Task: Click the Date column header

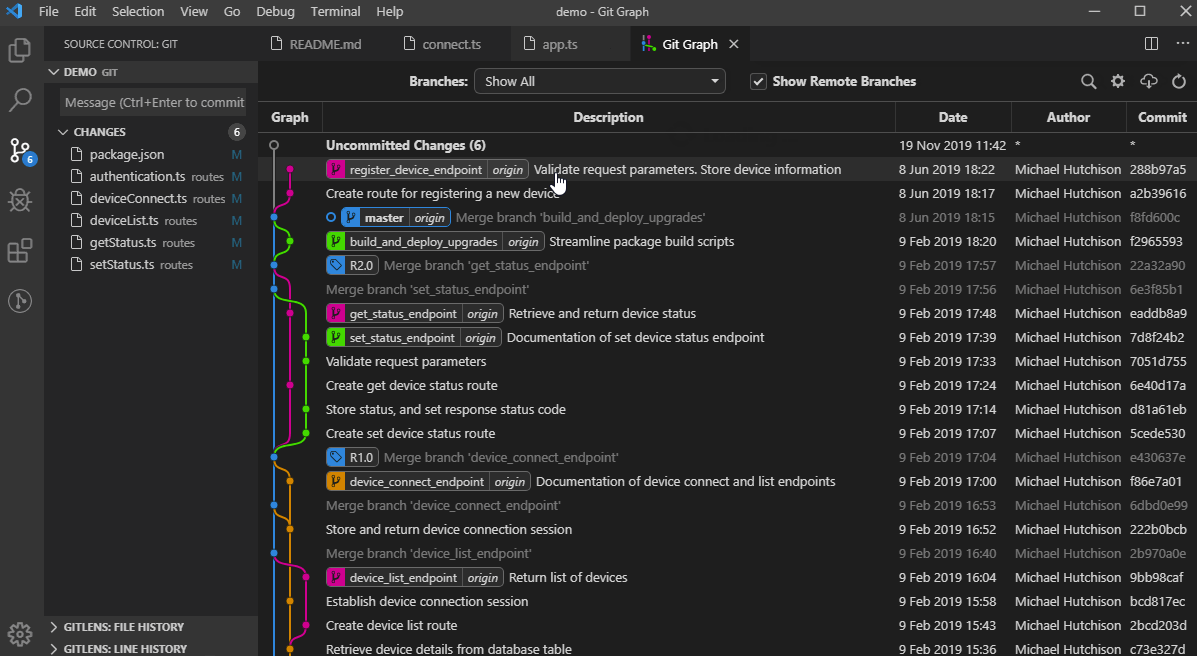Action: coord(953,118)
